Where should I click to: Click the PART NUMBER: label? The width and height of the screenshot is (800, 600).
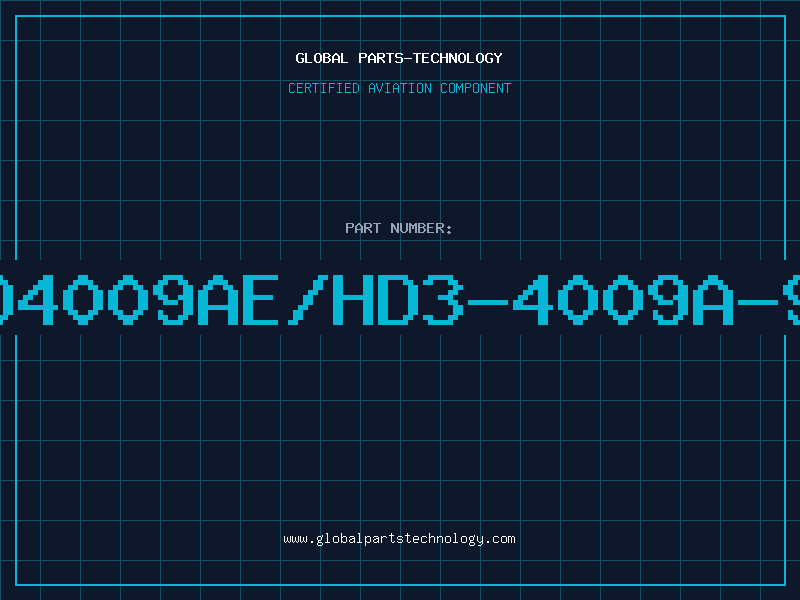tap(399, 228)
